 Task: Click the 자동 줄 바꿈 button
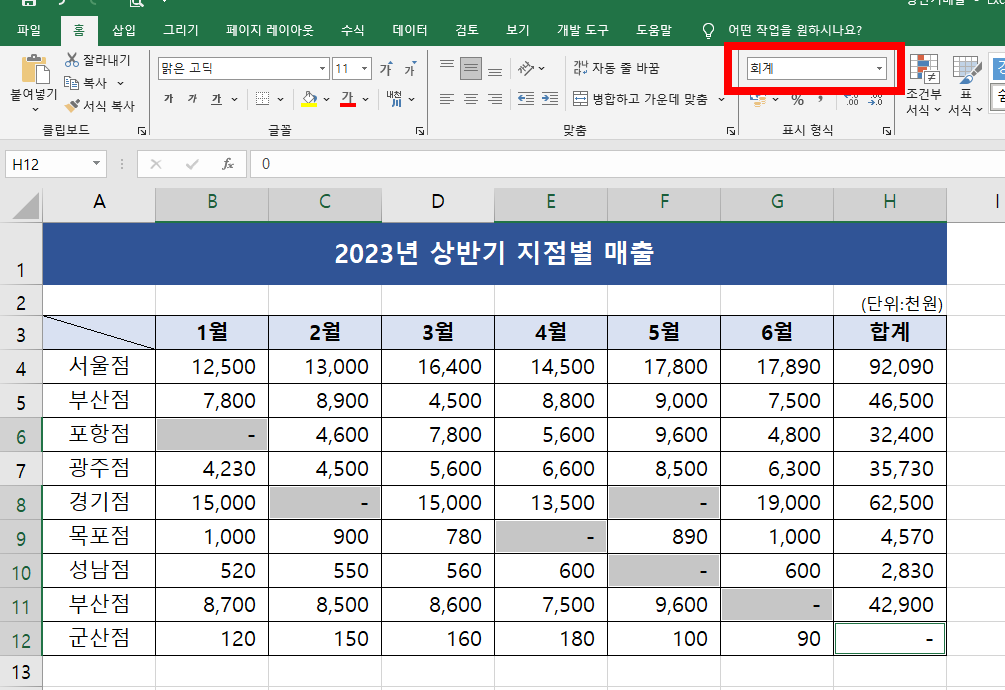pyautogui.click(x=616, y=68)
